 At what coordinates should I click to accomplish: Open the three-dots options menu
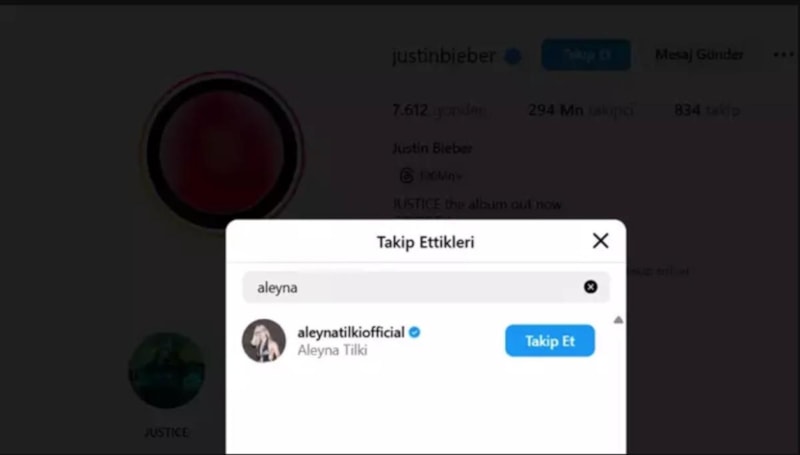(x=783, y=55)
